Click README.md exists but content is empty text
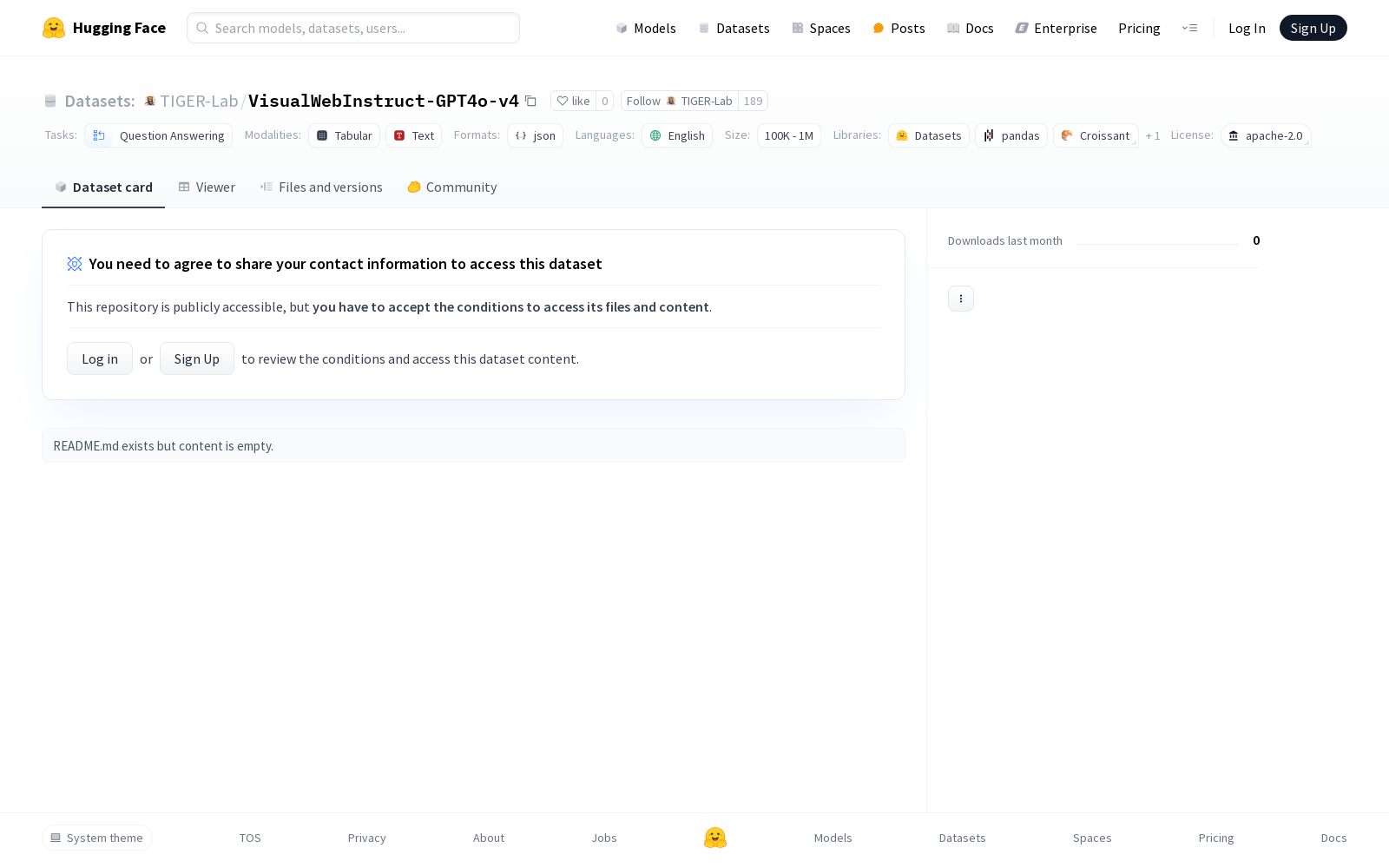1389x868 pixels. 163,446
